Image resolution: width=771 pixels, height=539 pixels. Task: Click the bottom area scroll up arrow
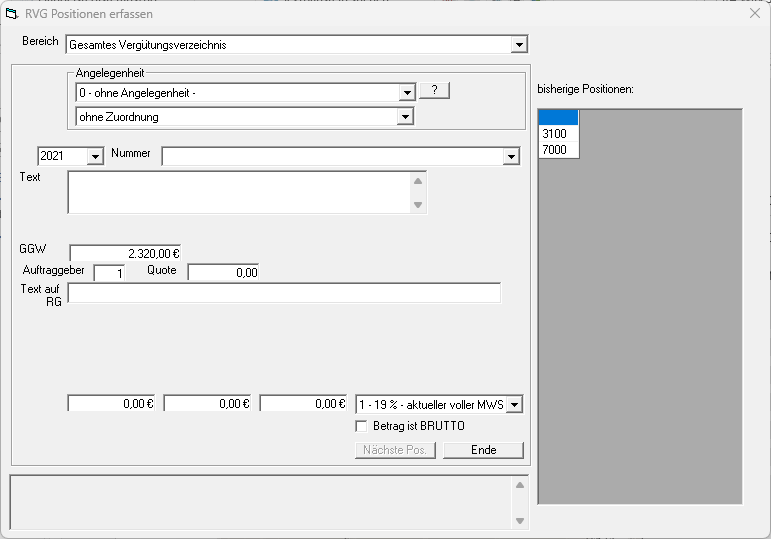point(520,485)
